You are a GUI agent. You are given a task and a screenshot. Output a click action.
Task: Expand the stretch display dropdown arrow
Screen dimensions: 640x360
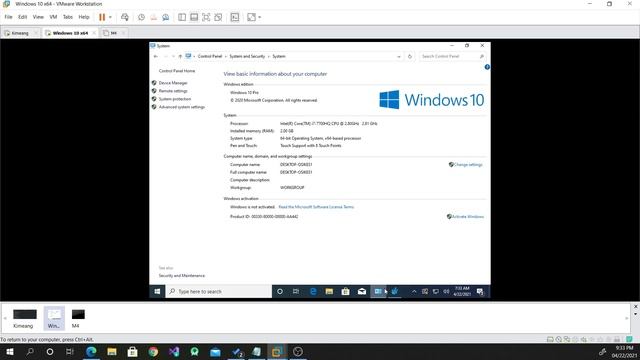pyautogui.click(x=260, y=17)
